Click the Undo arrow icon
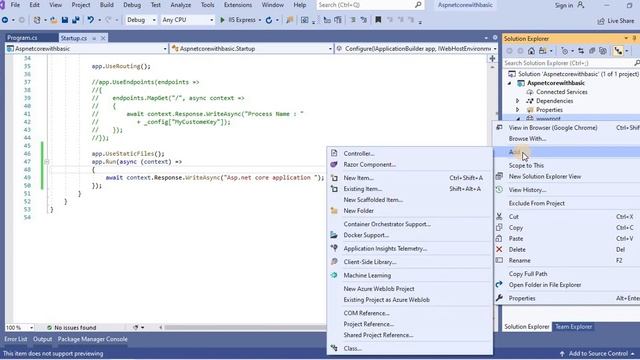The height and width of the screenshot is (360, 640). [91, 20]
